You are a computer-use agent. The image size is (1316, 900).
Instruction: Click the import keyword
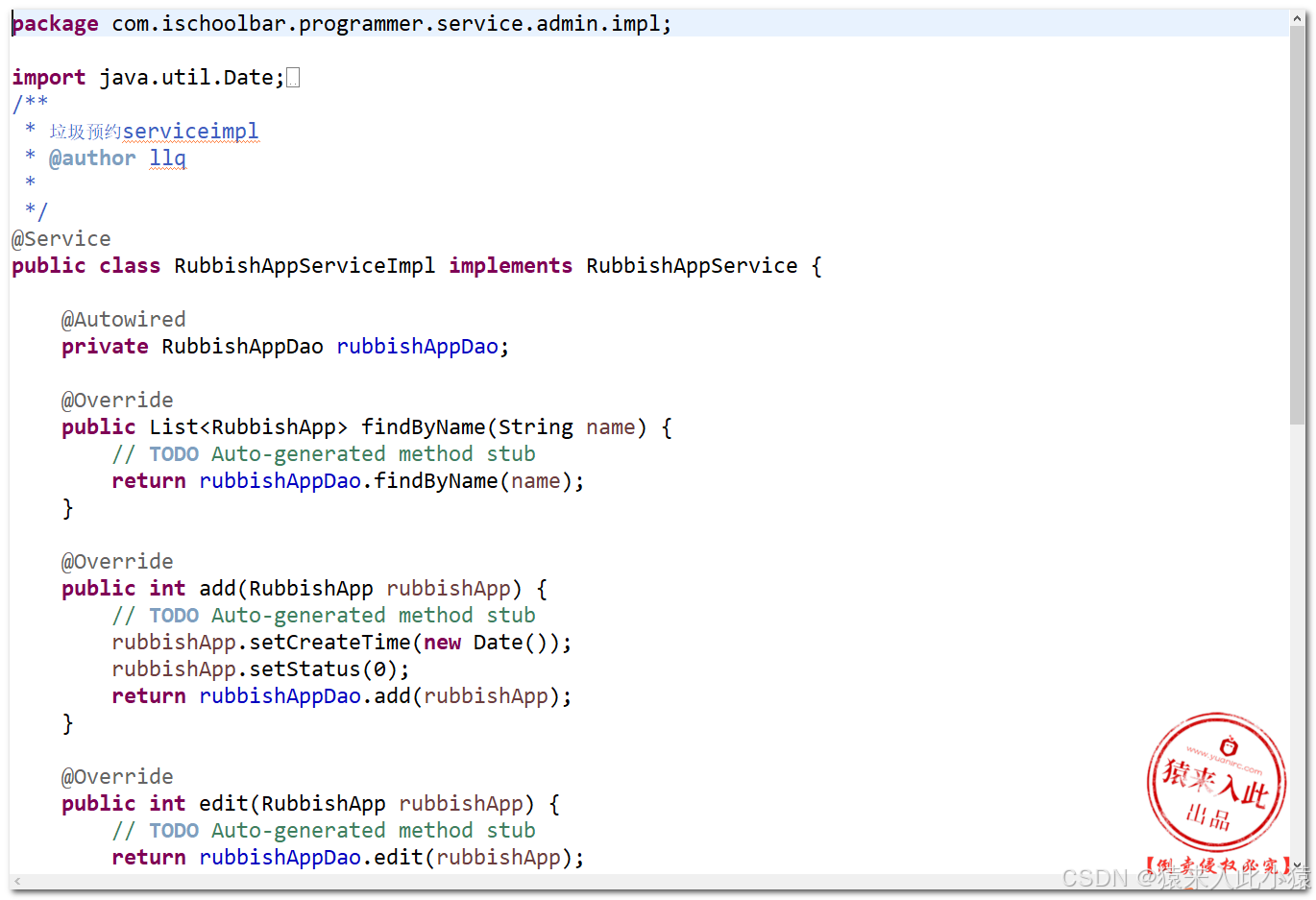48,78
